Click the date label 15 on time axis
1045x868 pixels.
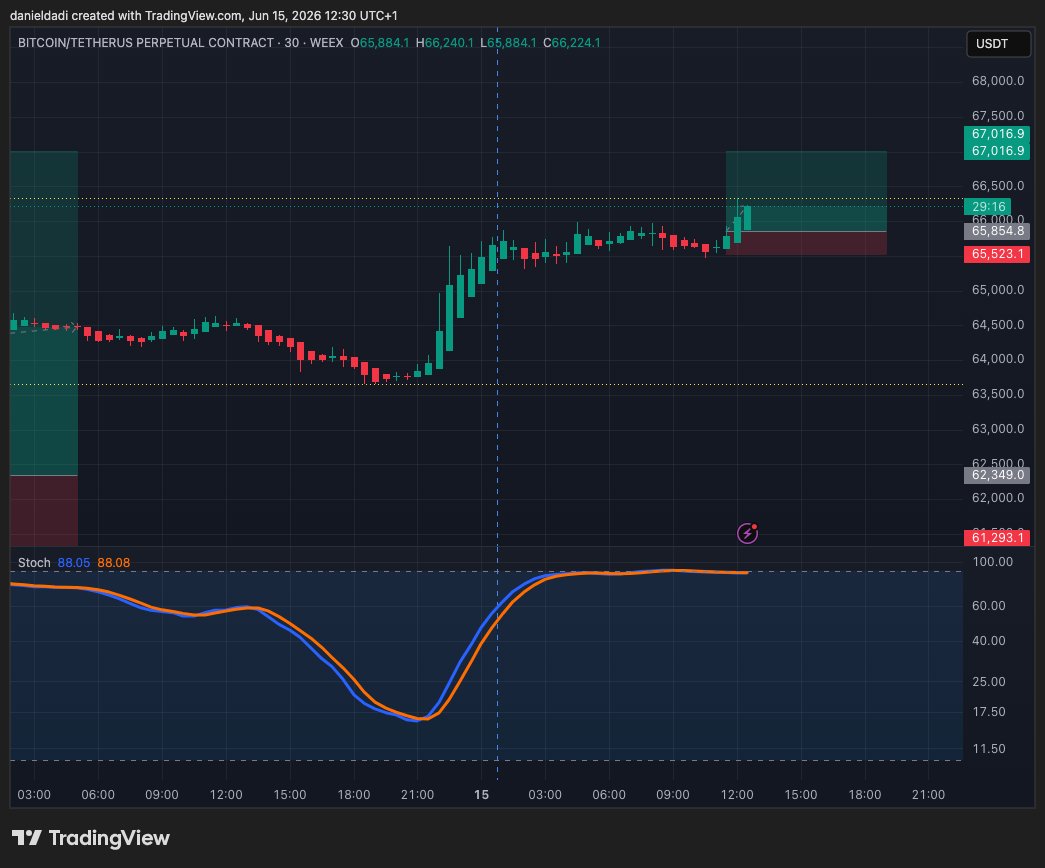click(481, 795)
